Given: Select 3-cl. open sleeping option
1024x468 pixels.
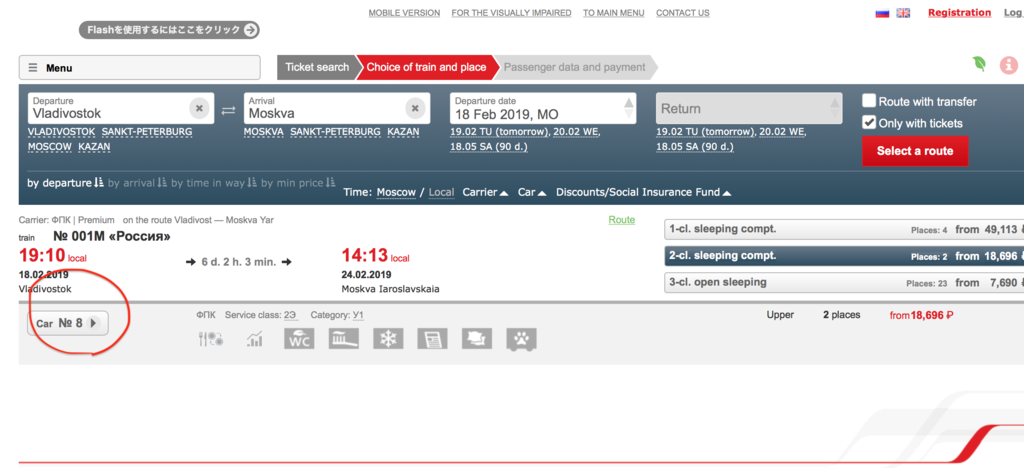Looking at the screenshot, I should (x=844, y=283).
